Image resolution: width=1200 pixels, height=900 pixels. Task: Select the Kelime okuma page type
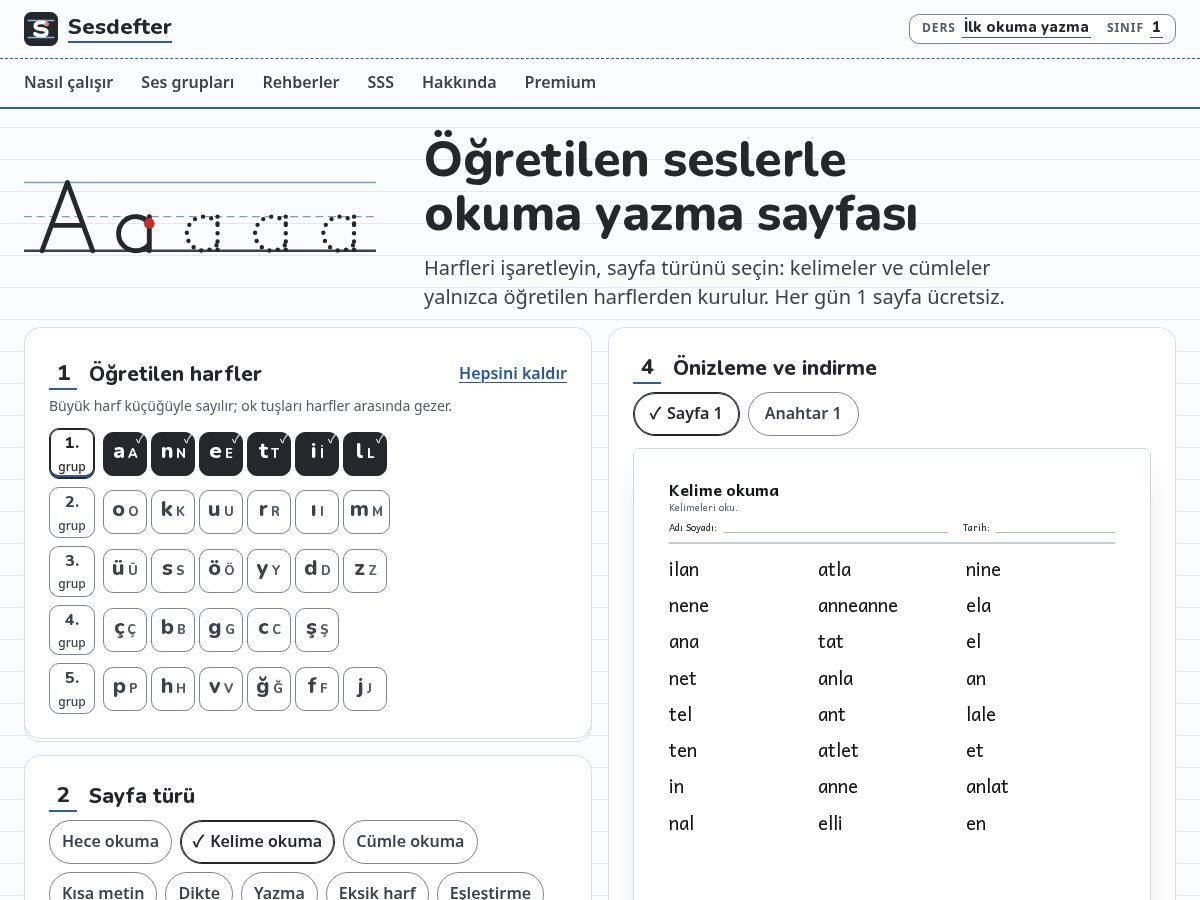tap(257, 842)
